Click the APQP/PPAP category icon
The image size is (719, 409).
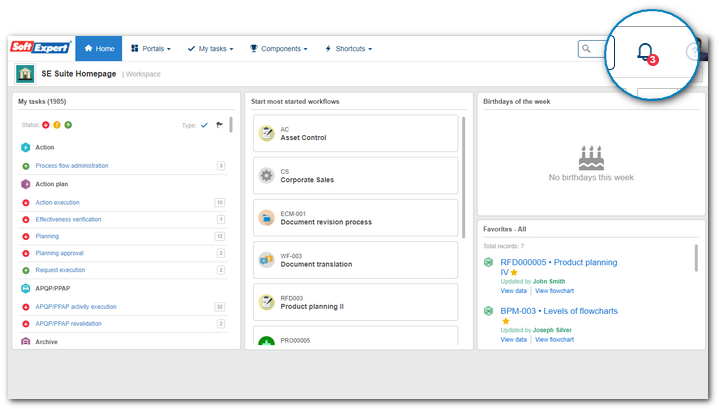[x=26, y=288]
